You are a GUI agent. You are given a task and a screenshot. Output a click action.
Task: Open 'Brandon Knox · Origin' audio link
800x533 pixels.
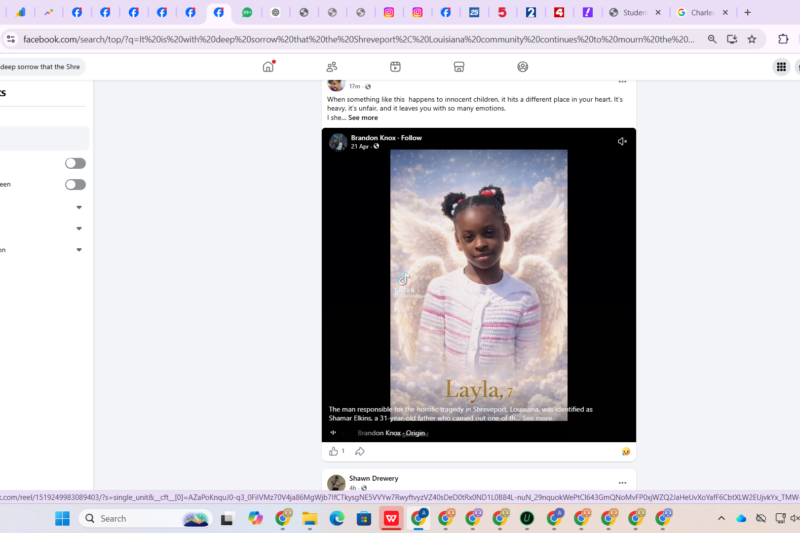391,433
